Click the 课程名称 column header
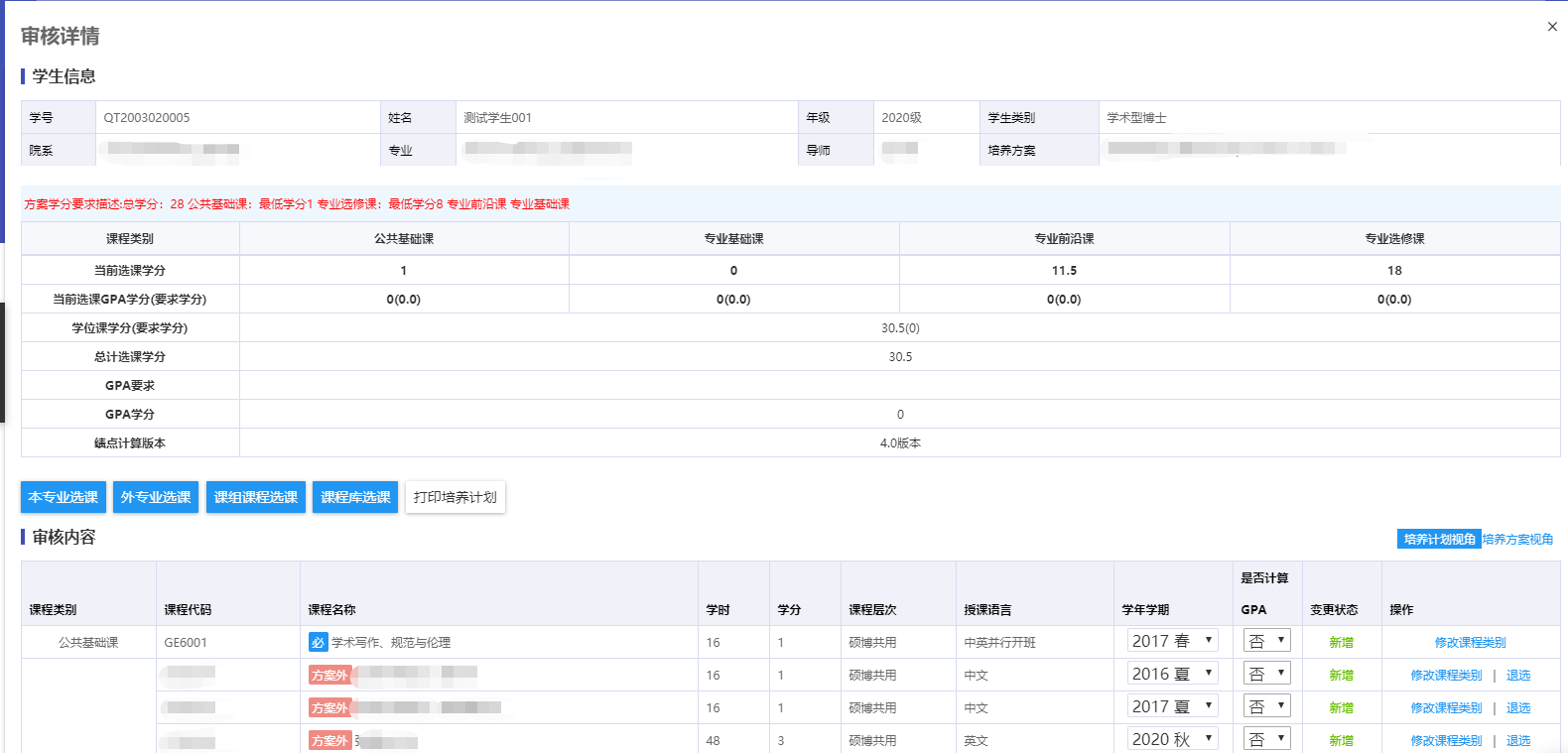The width and height of the screenshot is (1568, 753). coord(331,610)
